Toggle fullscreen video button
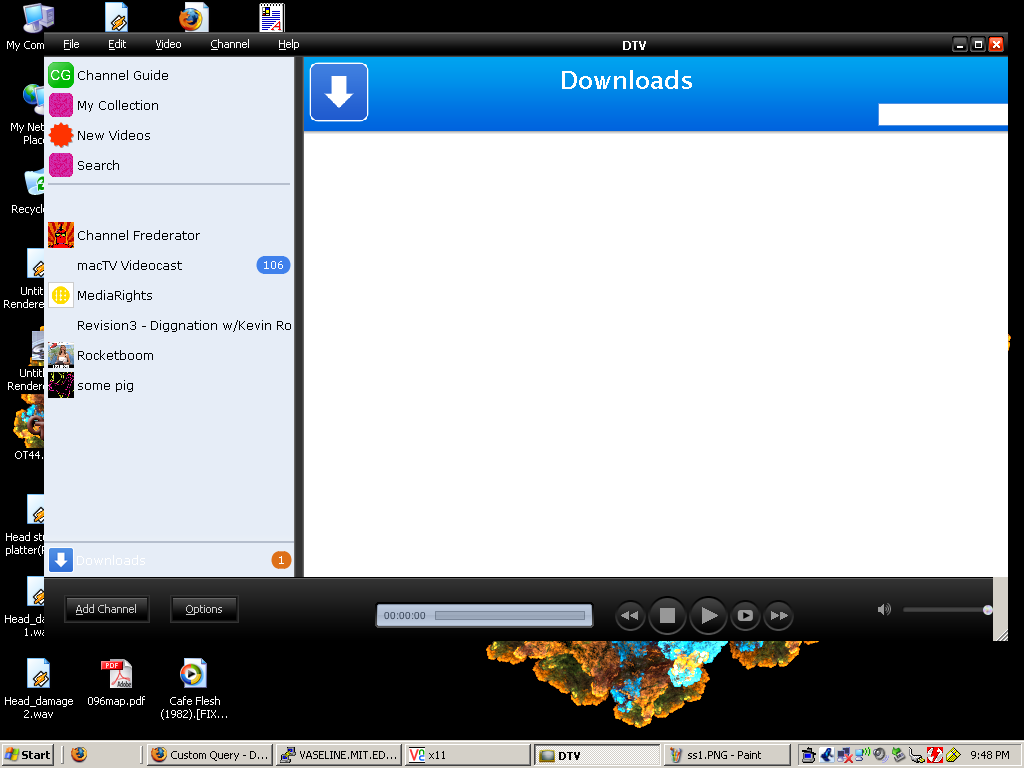The image size is (1024, 768). click(744, 616)
